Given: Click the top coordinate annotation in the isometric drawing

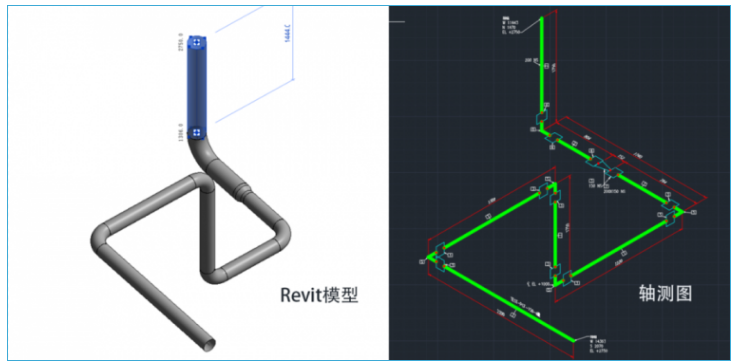Looking at the screenshot, I should coord(512,26).
